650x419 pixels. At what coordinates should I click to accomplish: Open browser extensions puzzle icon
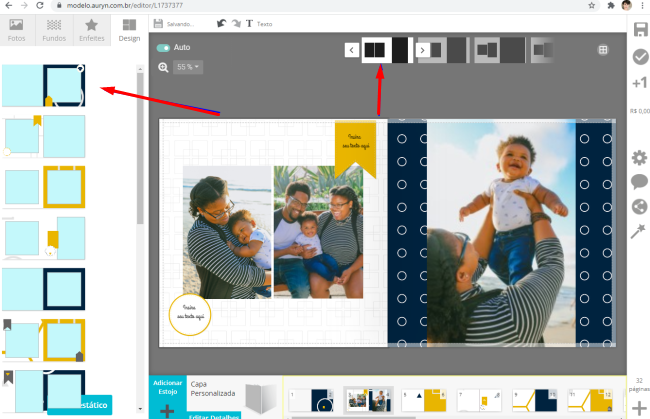[x=611, y=5]
